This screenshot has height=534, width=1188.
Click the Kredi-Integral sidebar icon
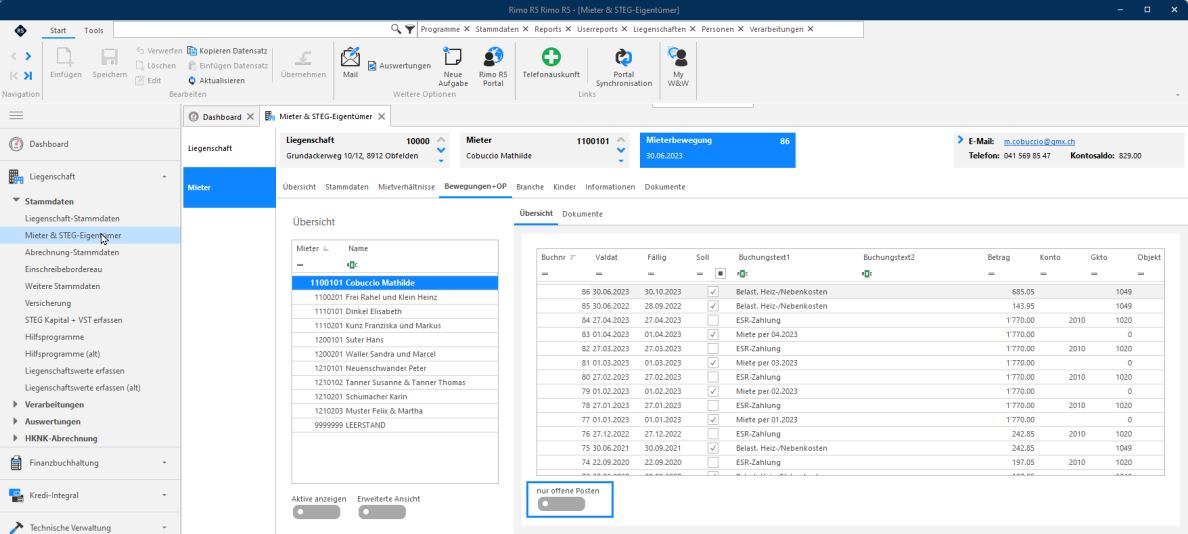(16, 495)
